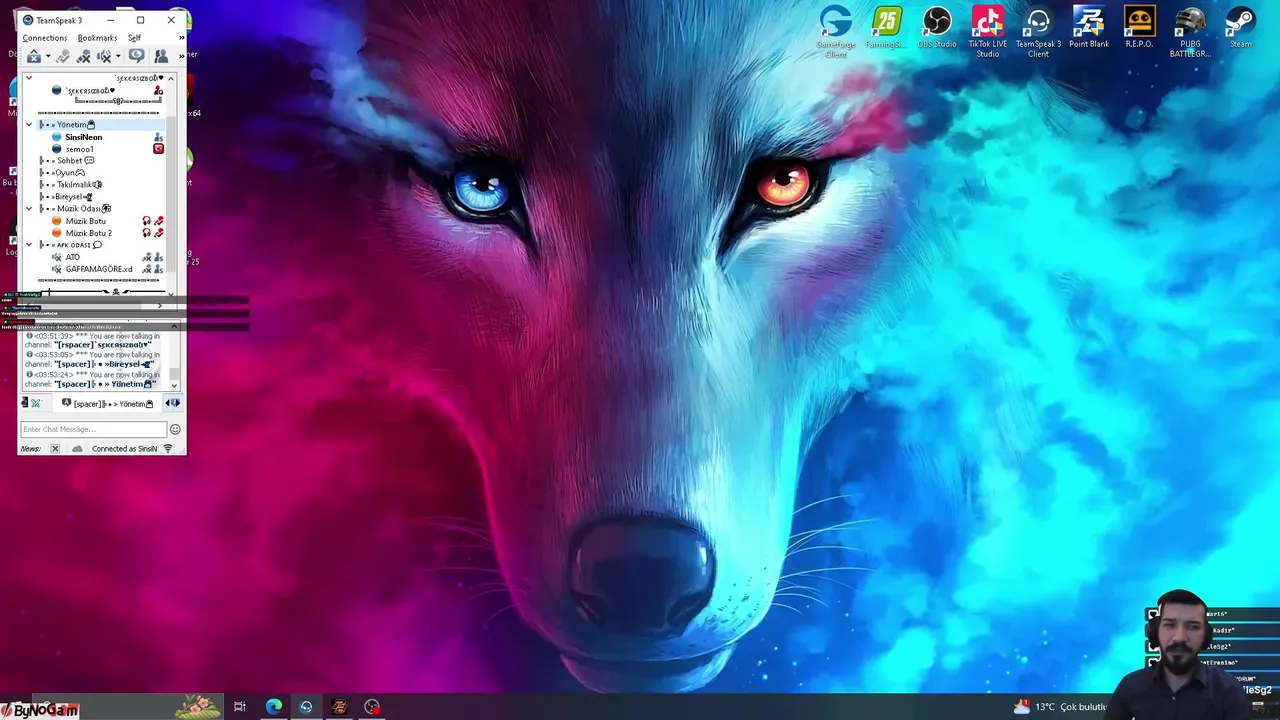Click the muted microphone icon beside Müzik Botu 2
1280x720 pixels.
158,233
